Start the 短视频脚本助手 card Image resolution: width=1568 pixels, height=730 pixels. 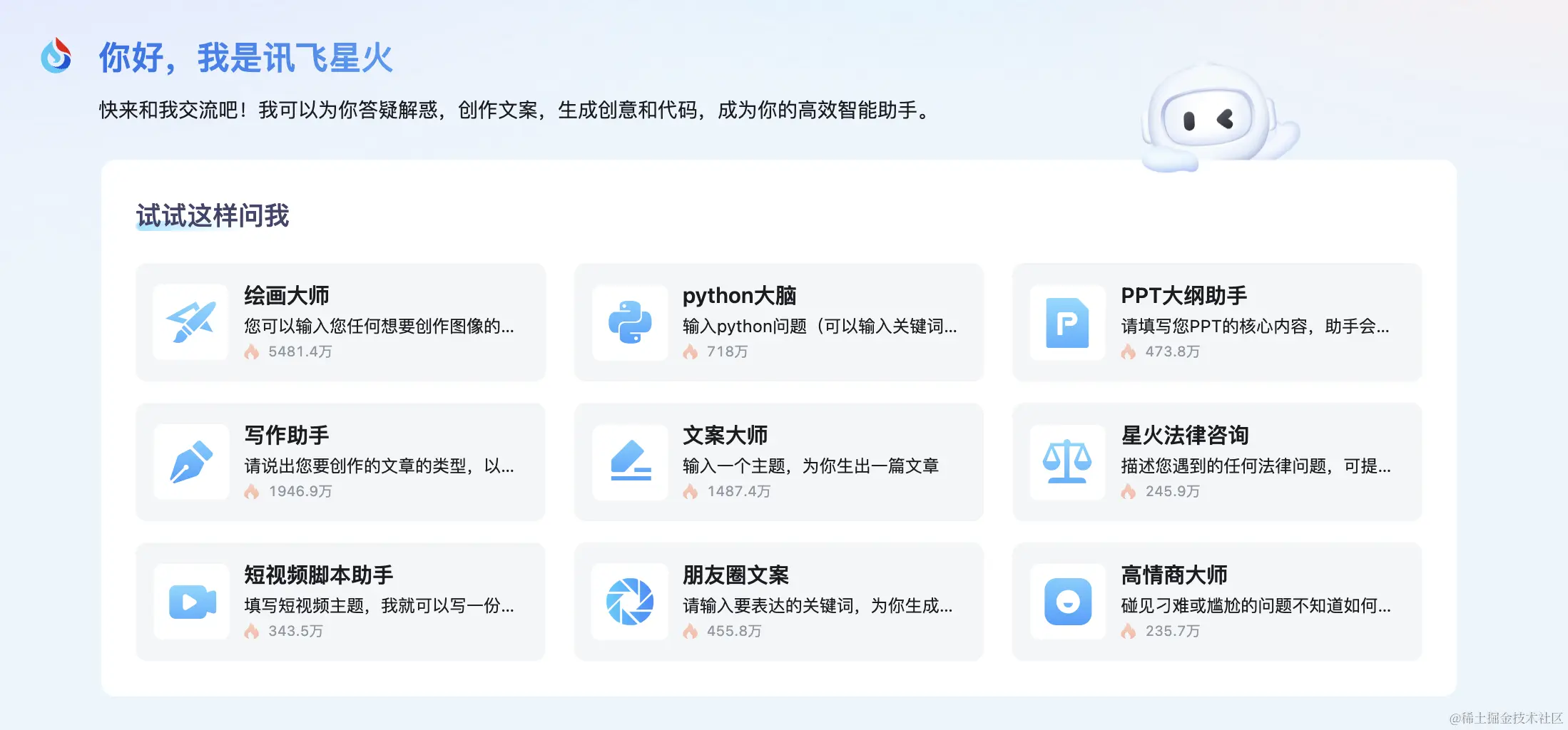(341, 602)
